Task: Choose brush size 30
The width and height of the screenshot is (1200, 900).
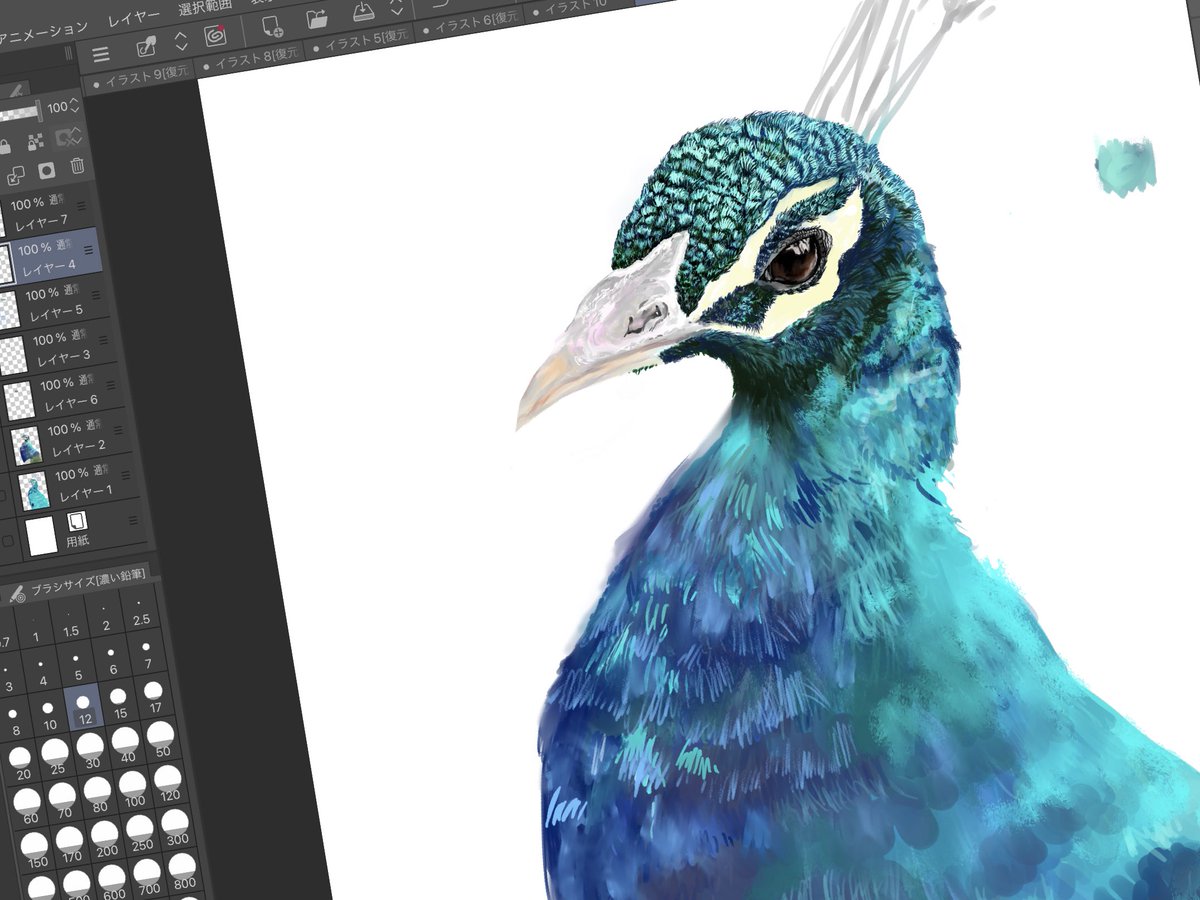Action: click(x=91, y=752)
